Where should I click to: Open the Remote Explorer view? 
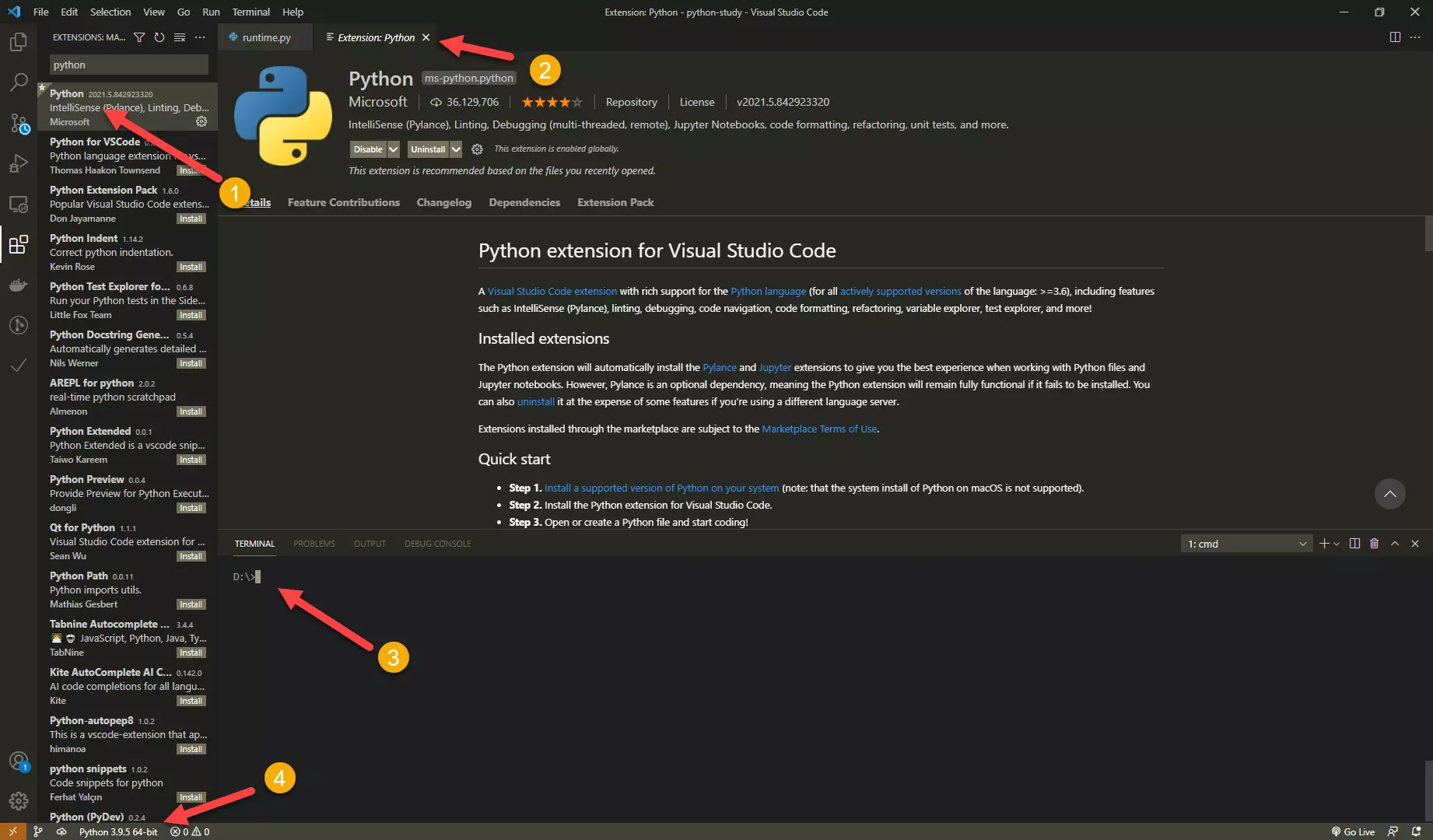pyautogui.click(x=19, y=205)
